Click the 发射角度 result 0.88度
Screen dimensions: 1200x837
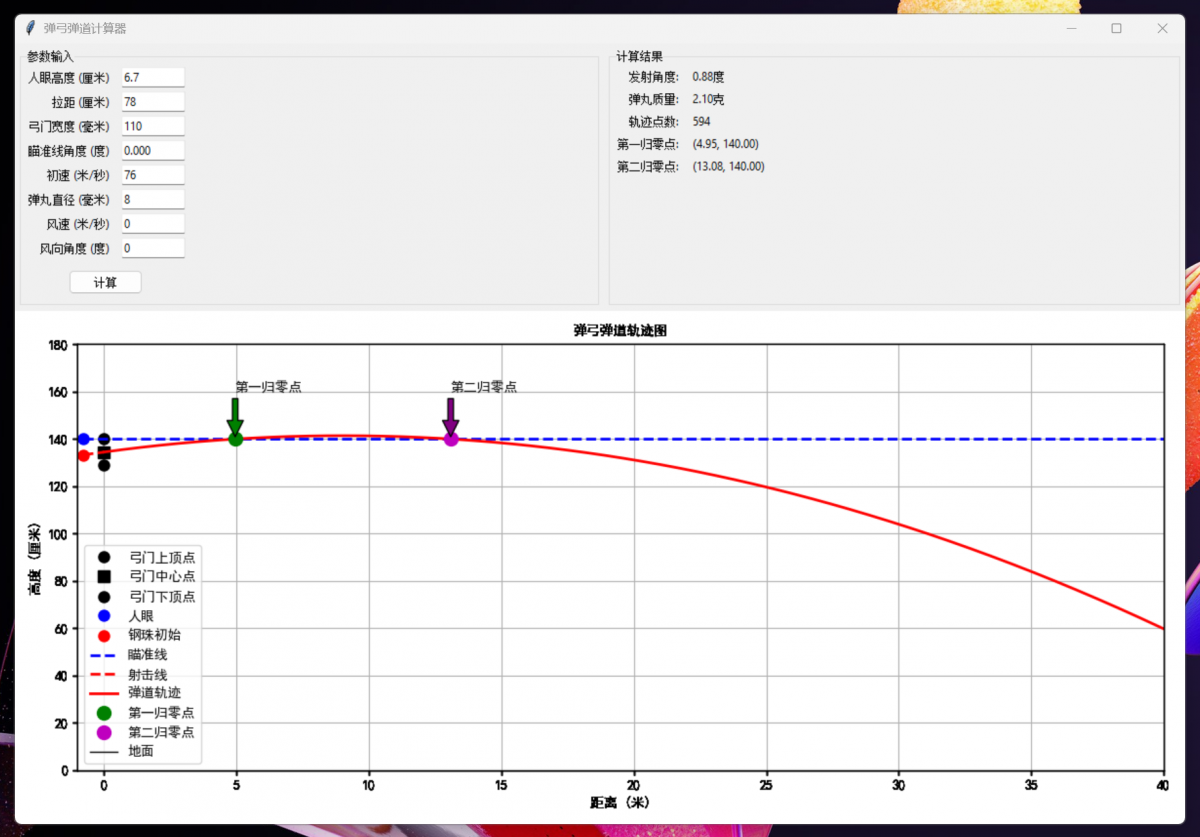[708, 76]
